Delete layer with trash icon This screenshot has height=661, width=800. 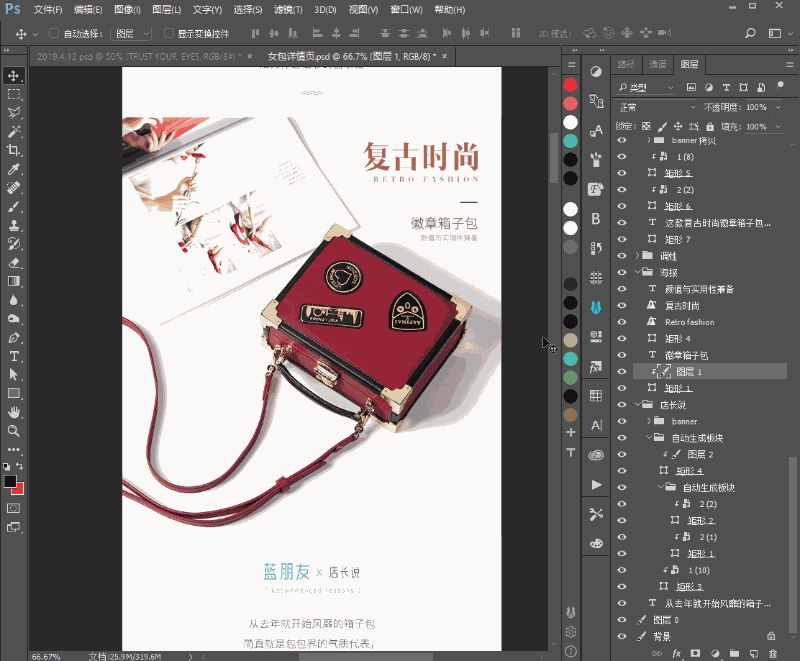[x=772, y=653]
